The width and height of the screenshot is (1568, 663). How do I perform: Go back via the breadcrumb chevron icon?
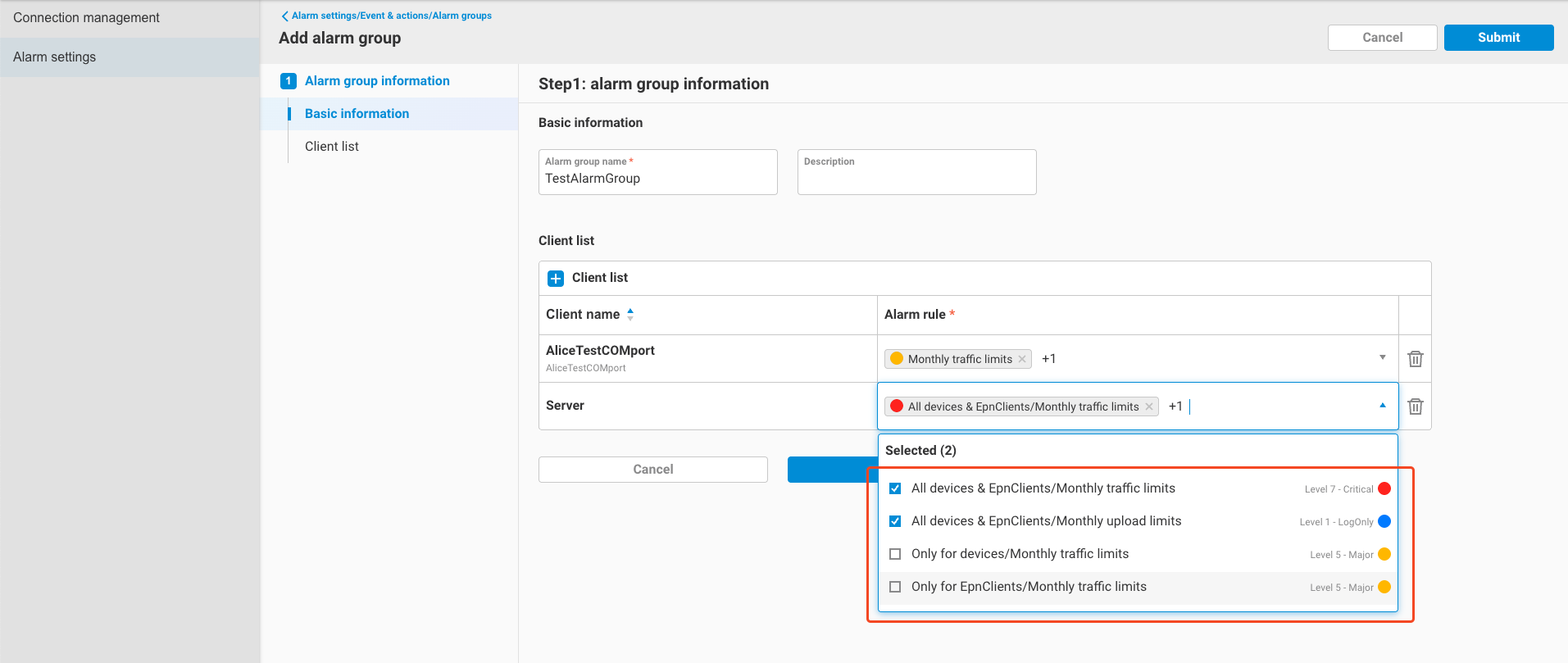click(284, 16)
